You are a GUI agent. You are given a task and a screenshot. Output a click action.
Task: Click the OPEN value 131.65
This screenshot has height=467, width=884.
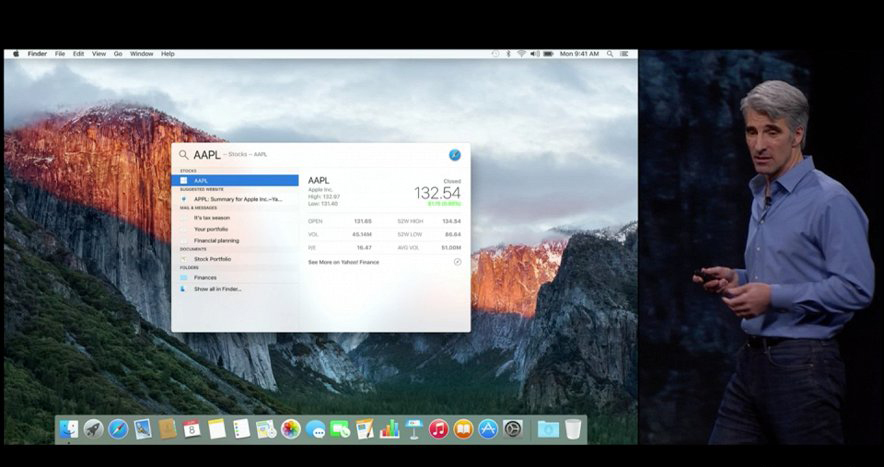coord(363,221)
